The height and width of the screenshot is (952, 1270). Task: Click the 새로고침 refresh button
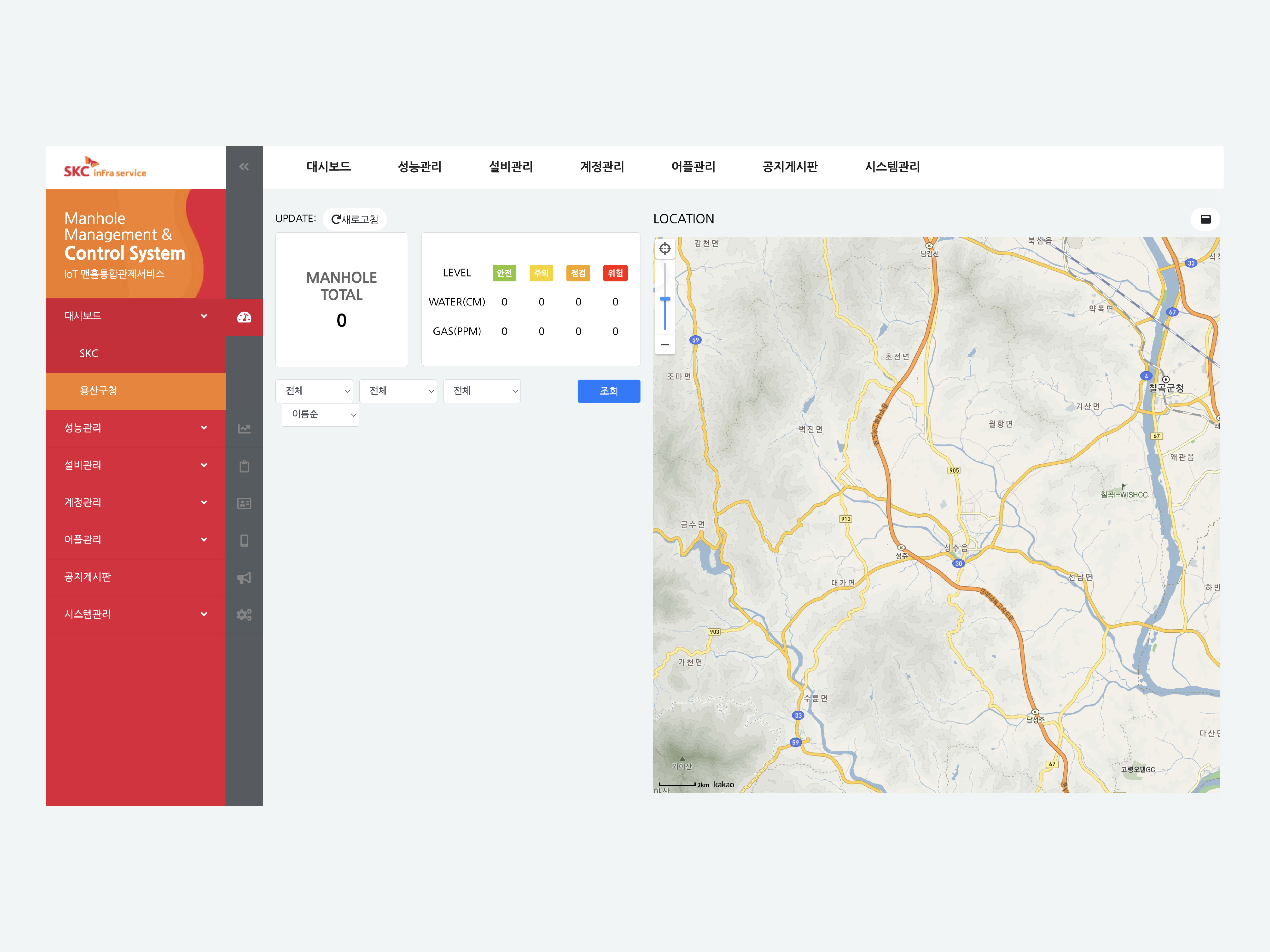click(x=355, y=219)
